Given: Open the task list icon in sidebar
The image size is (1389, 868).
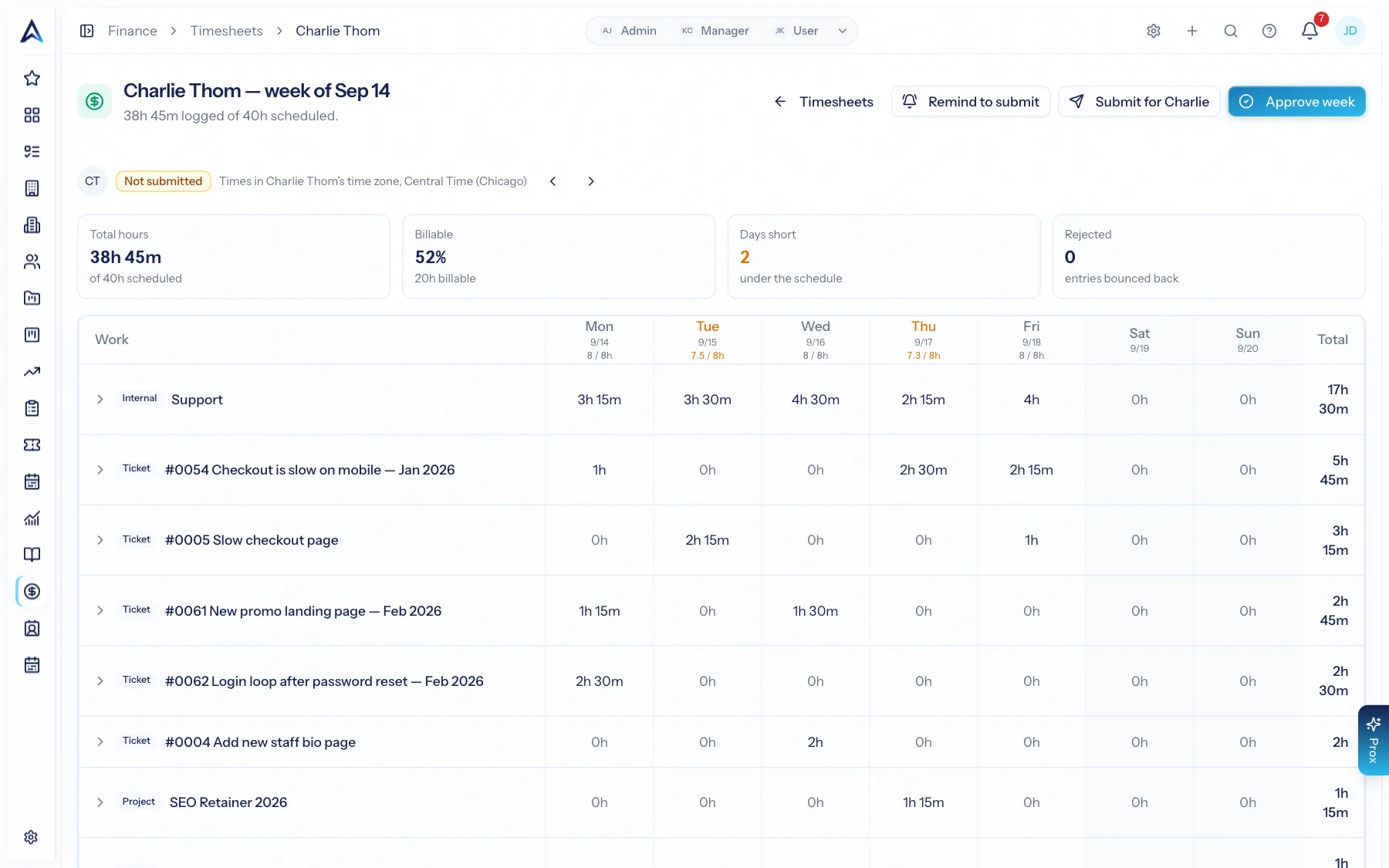Looking at the screenshot, I should click(x=32, y=151).
